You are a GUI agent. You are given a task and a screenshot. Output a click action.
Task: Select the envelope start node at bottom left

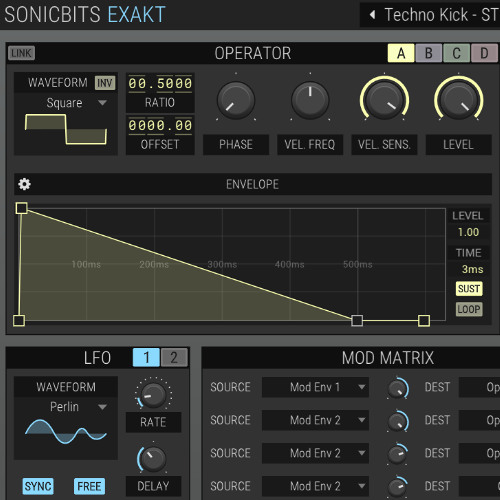tap(19, 321)
